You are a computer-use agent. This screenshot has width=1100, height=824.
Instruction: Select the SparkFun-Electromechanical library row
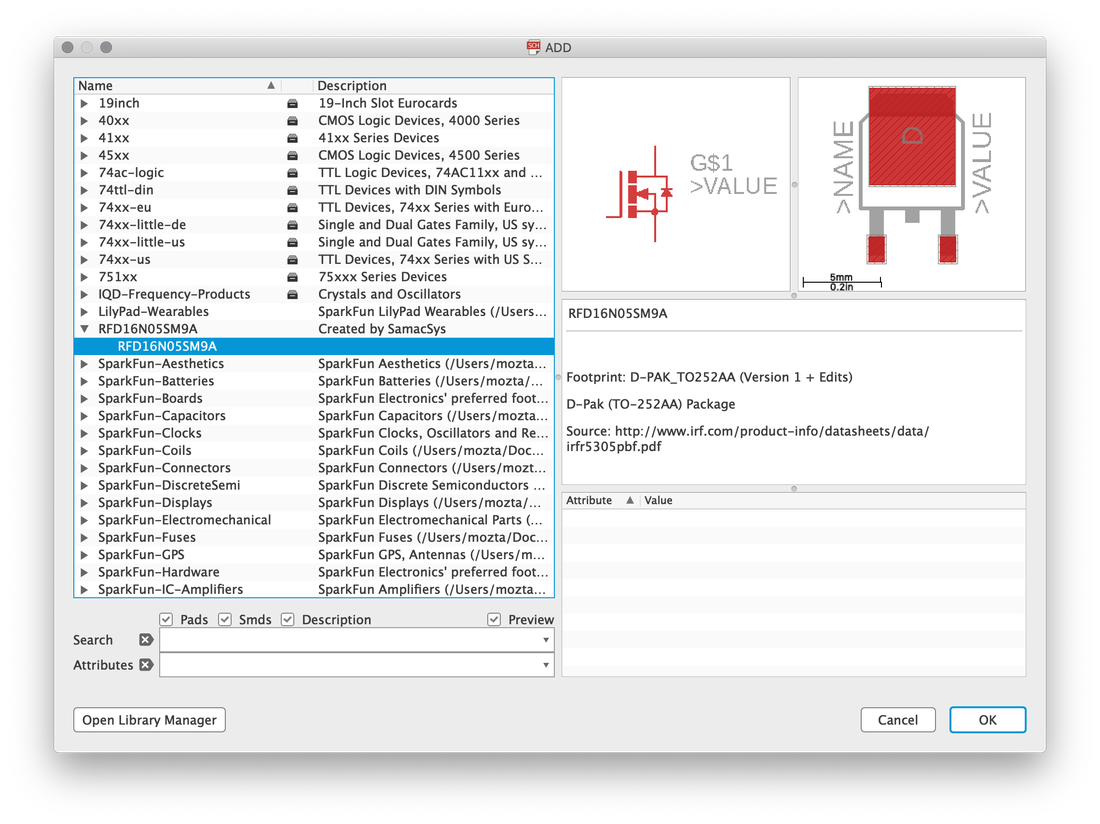(314, 520)
